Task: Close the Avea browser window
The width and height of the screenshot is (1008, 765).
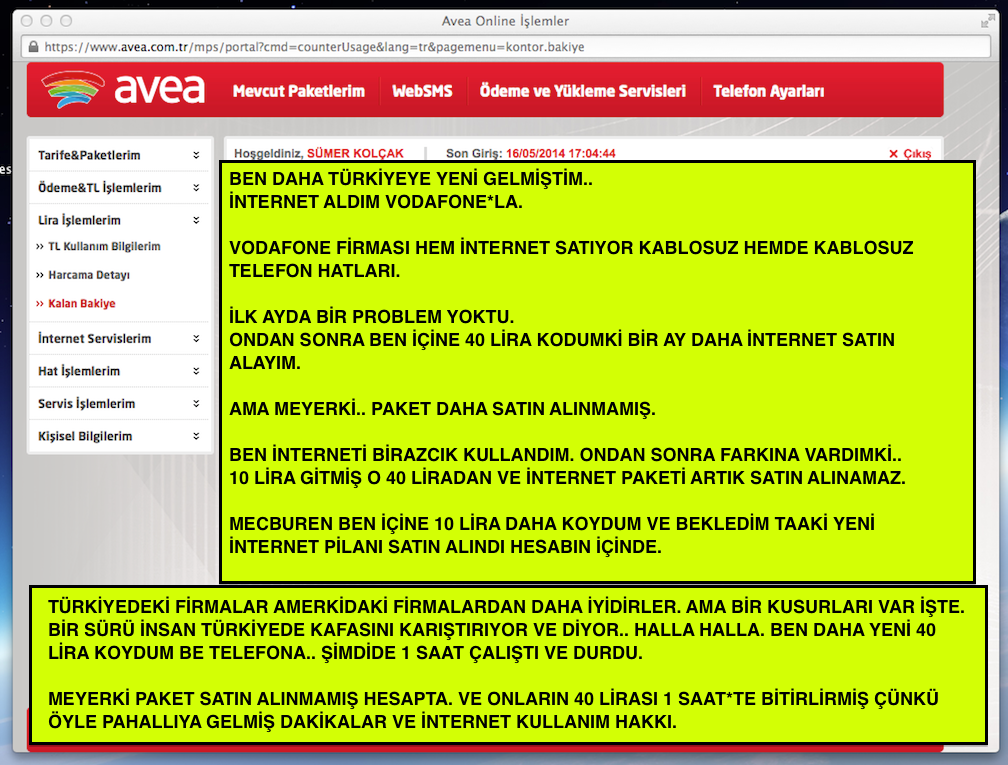Action: (27, 21)
